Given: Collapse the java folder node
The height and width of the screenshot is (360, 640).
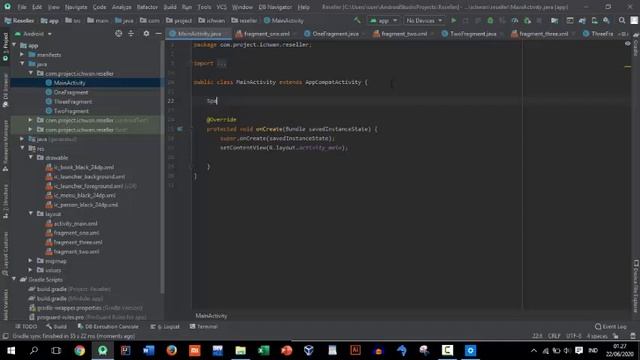Looking at the screenshot, I should pyautogui.click(x=22, y=64).
